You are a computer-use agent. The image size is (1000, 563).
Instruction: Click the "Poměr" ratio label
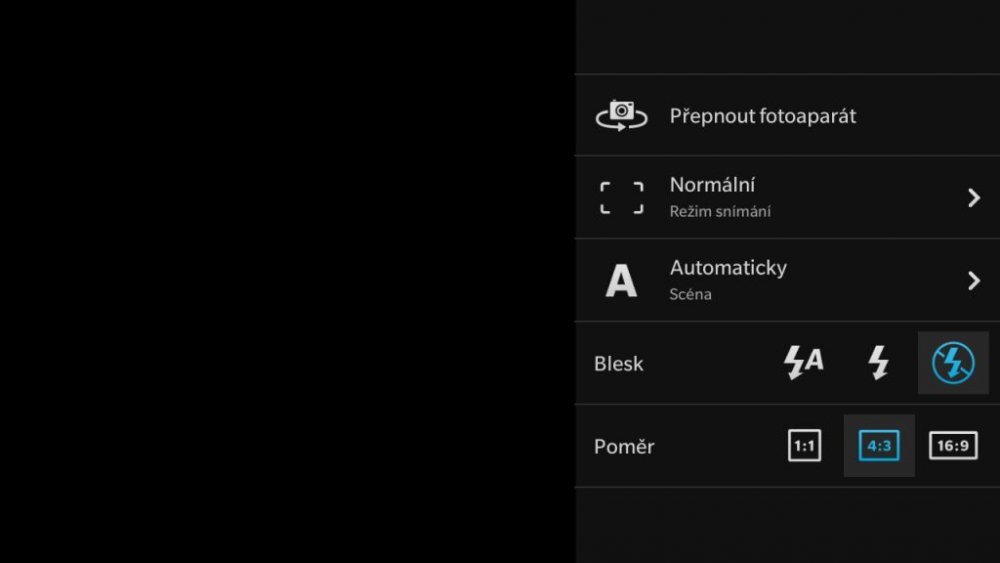(624, 447)
